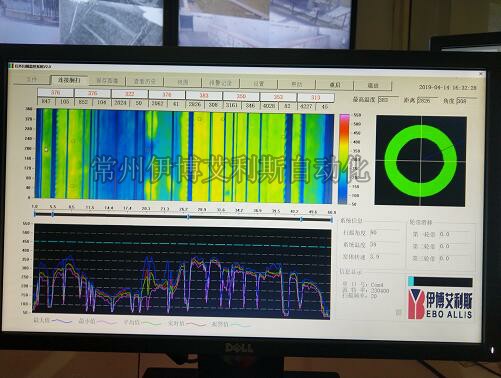Click the EBO ALLIS logo
The image size is (501, 378).
click(440, 304)
